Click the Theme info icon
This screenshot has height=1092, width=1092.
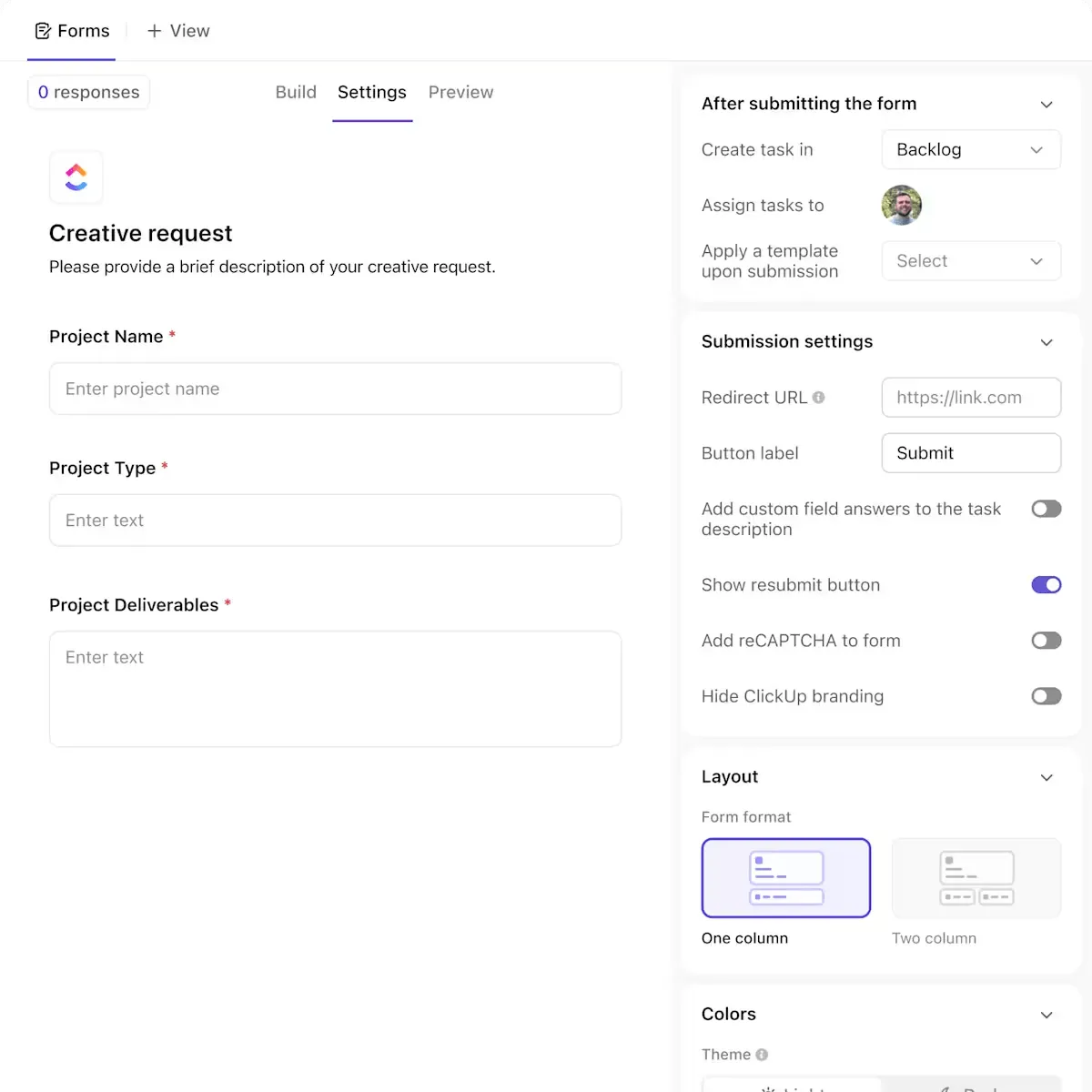[x=762, y=1055]
